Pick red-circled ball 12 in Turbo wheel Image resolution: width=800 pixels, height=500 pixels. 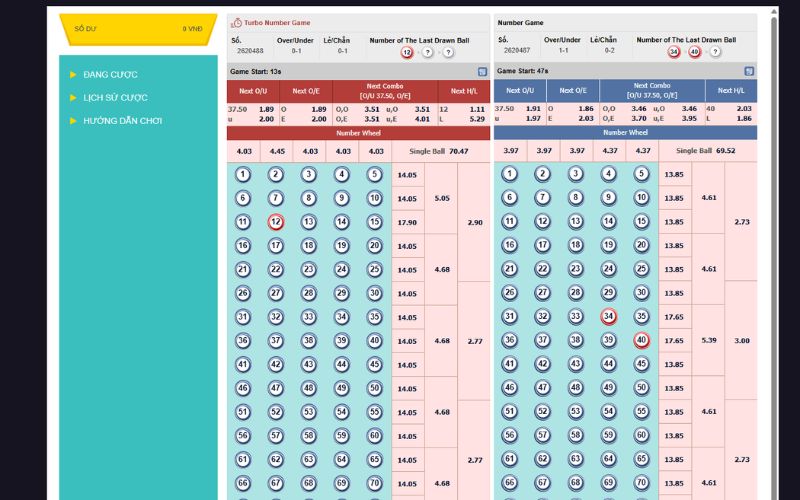click(276, 222)
